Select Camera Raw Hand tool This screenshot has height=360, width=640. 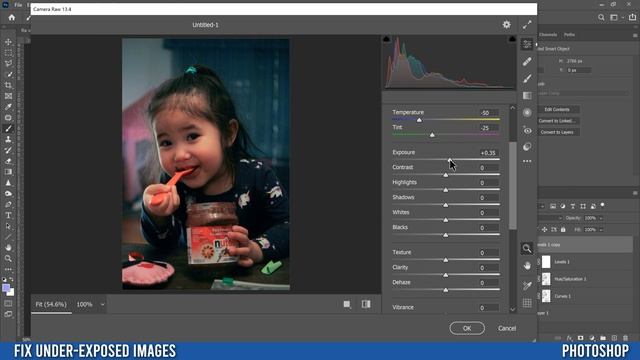527,266
